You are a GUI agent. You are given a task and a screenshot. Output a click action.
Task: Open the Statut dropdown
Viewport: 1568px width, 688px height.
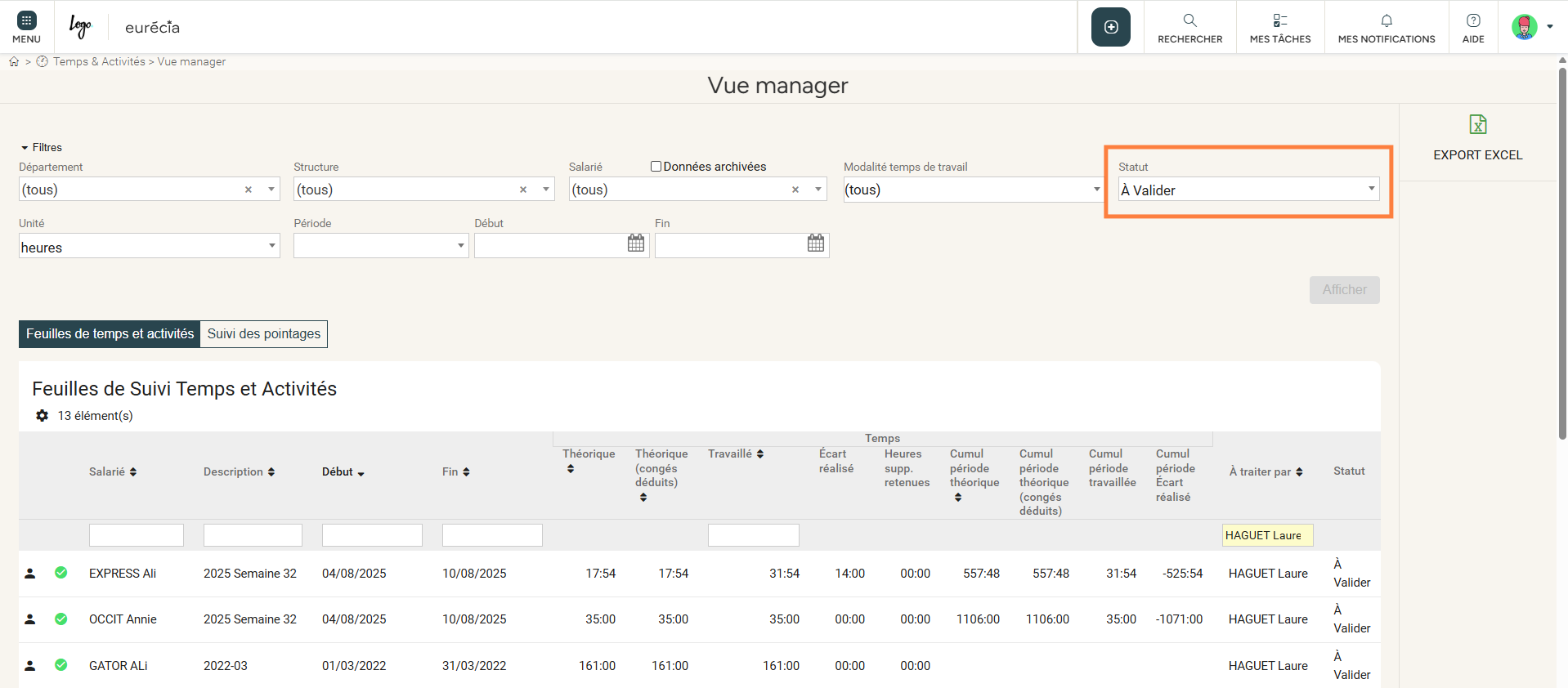[x=1248, y=190]
